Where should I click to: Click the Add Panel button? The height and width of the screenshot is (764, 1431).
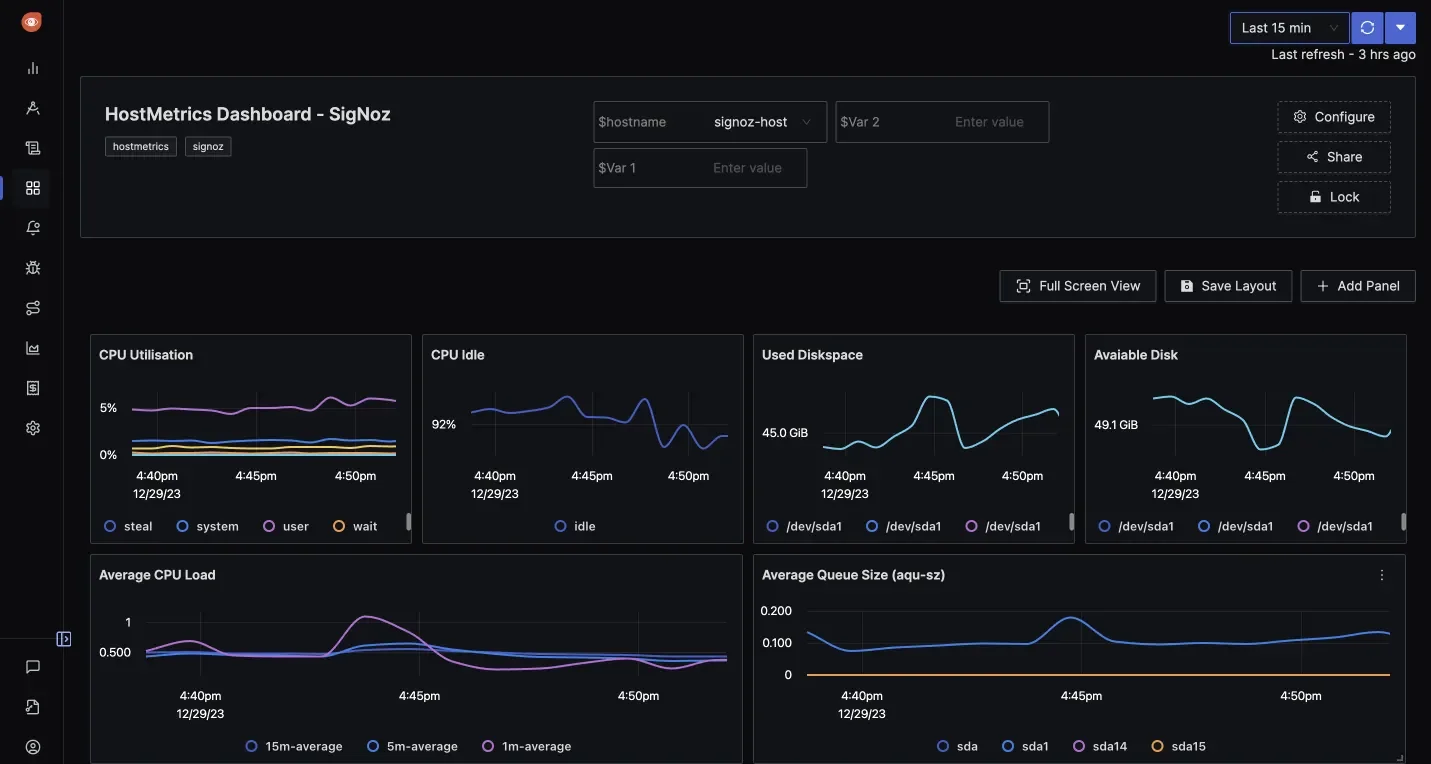pos(1357,286)
